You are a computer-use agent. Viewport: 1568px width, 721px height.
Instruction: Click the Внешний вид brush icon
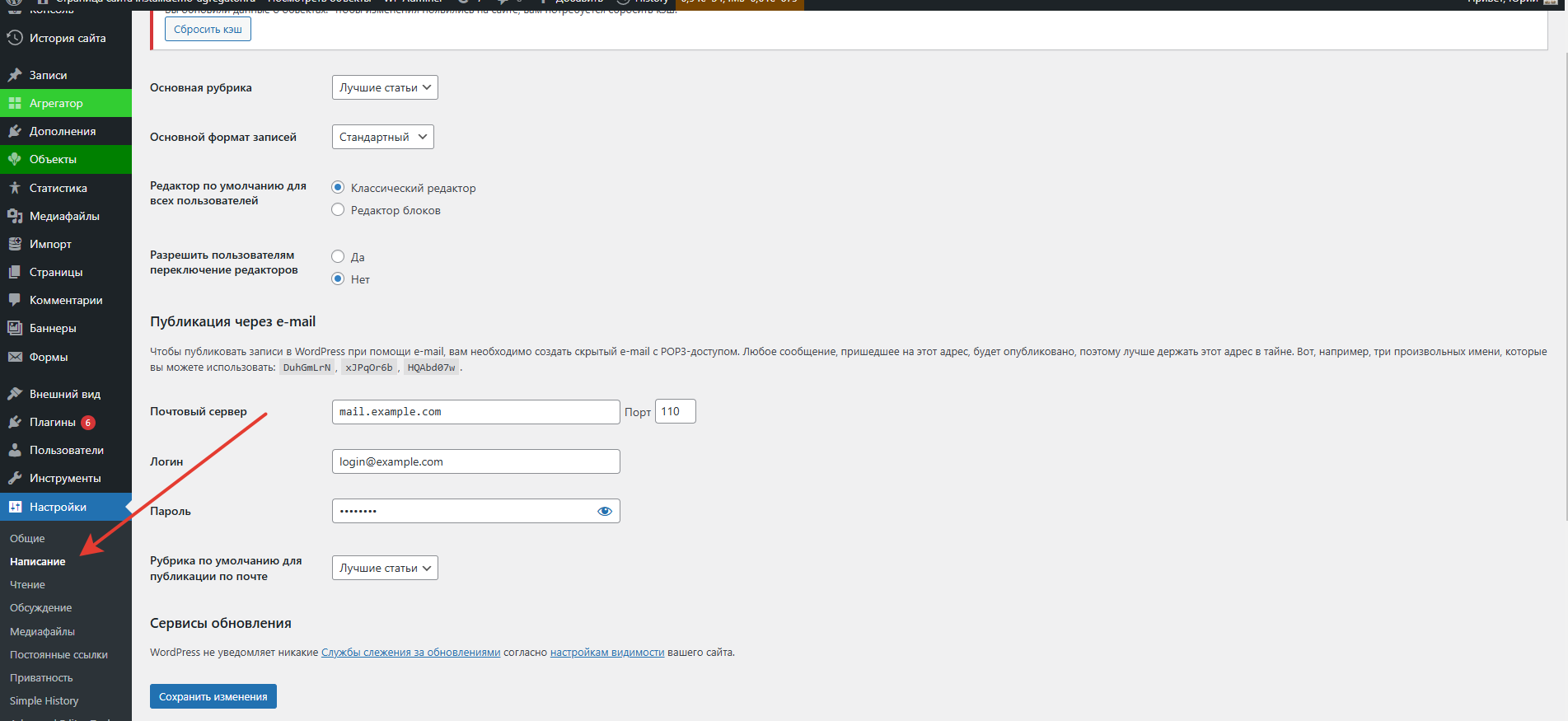[x=15, y=394]
